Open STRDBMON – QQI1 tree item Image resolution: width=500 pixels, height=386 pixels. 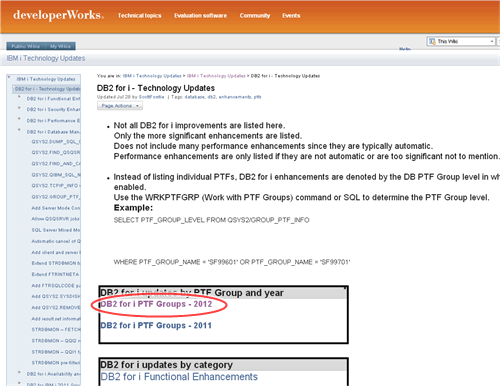[x=56, y=352]
